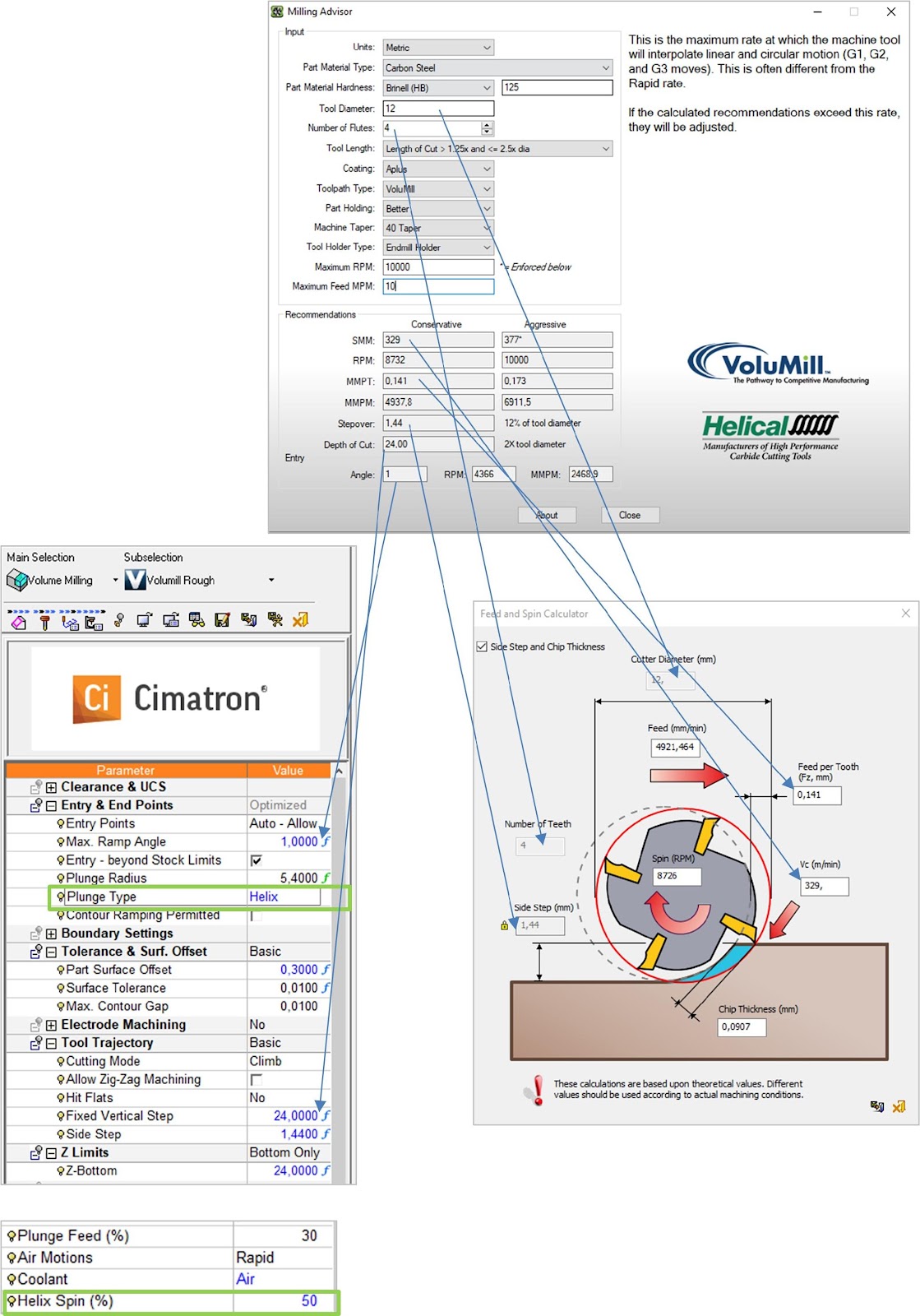Click the Volume Milling cube icon
Screen dimensions: 920x1316
point(16,580)
